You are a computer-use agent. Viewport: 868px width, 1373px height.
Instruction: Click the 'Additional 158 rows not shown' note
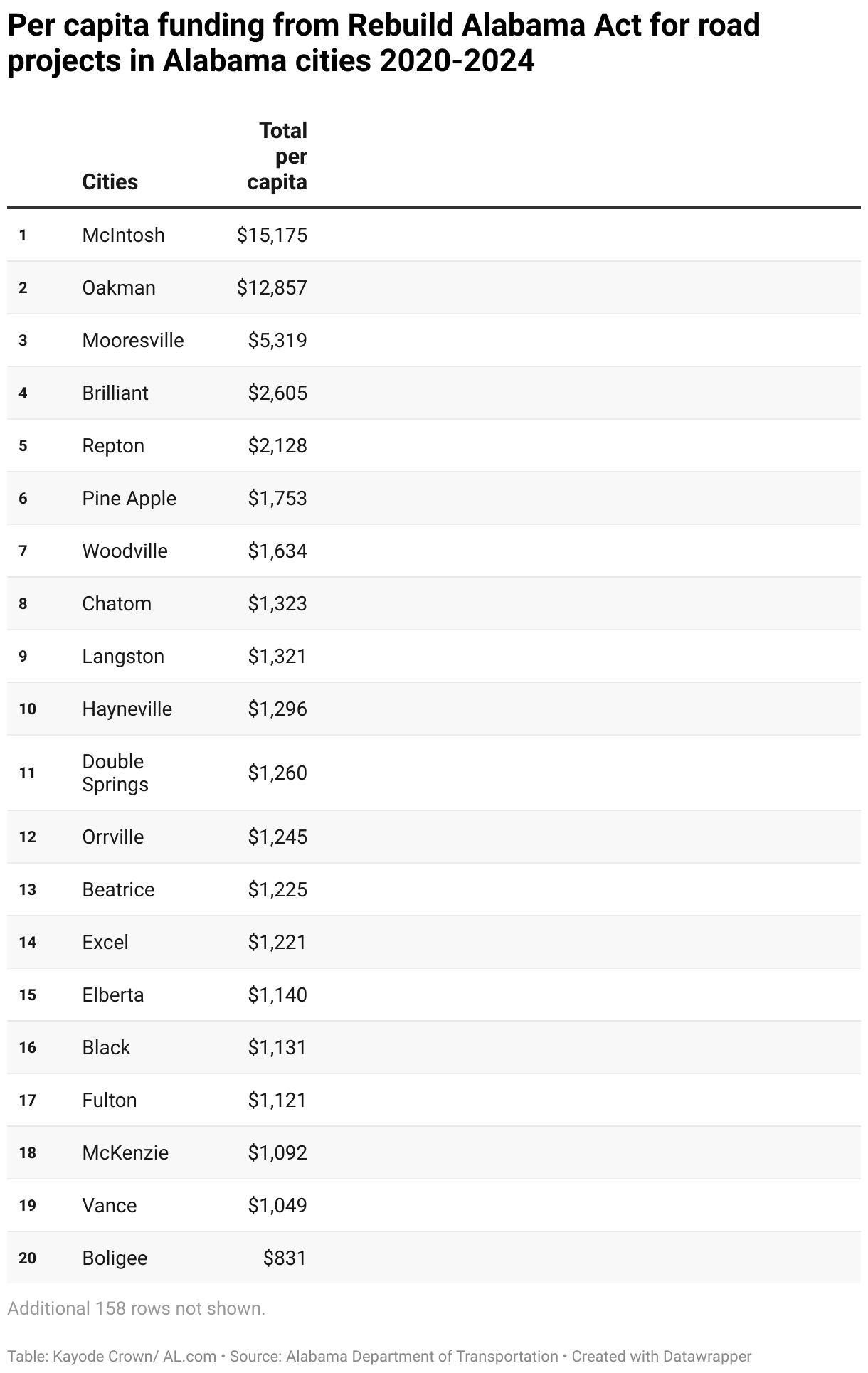(x=137, y=1308)
